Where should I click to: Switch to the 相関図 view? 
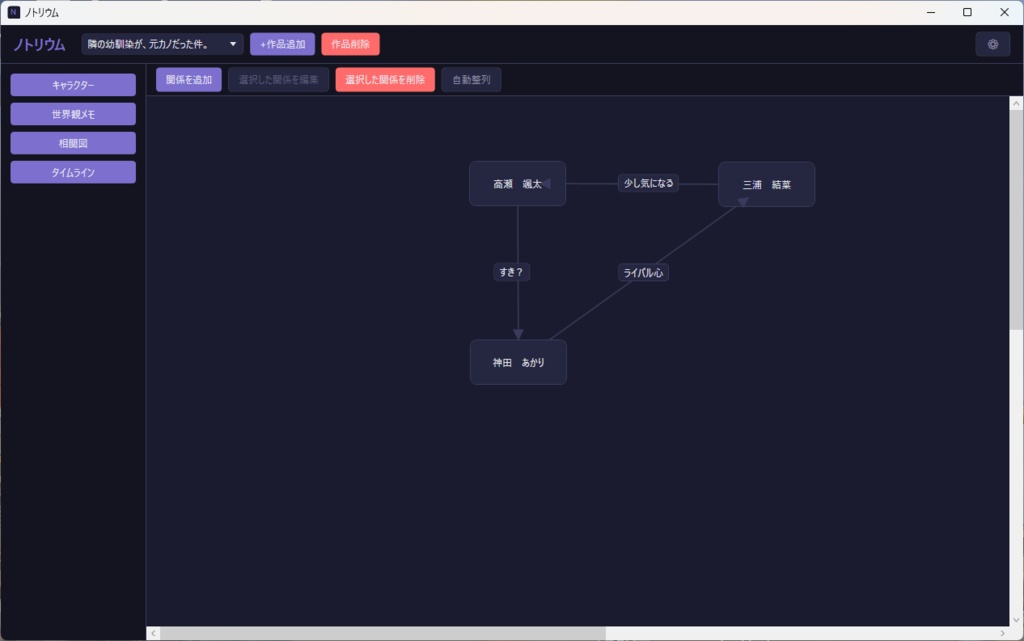73,143
